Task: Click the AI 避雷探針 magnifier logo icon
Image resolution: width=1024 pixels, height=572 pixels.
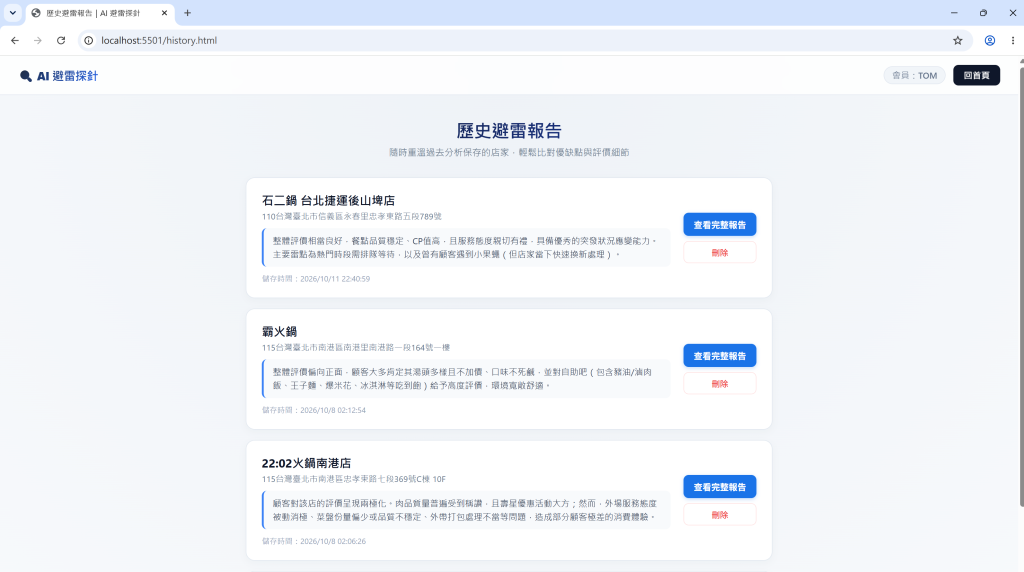Action: (25, 76)
